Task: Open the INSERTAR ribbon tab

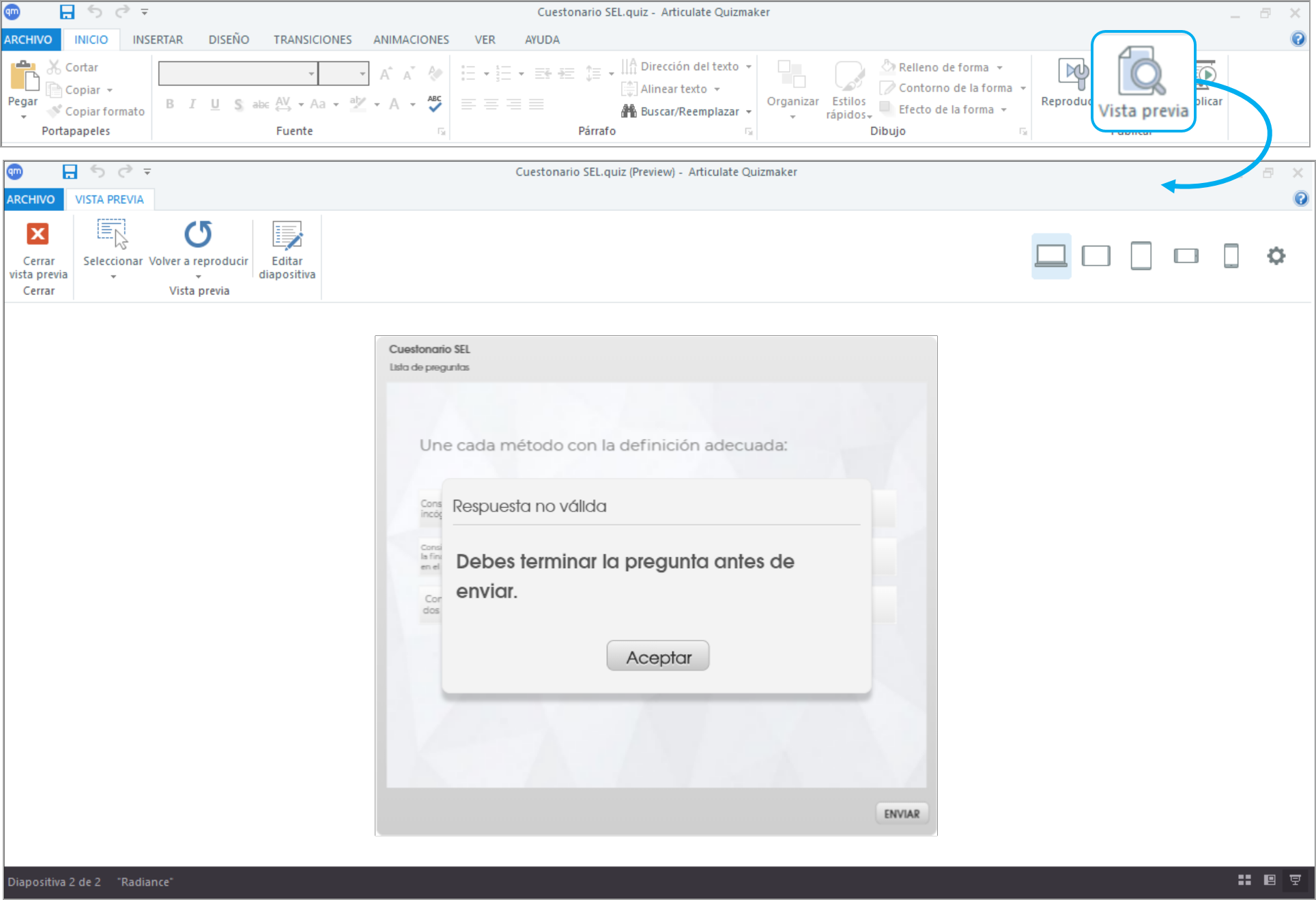Action: (158, 40)
